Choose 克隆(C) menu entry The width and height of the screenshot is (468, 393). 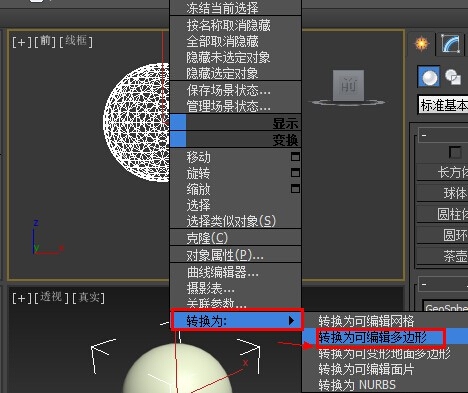pyautogui.click(x=235, y=238)
